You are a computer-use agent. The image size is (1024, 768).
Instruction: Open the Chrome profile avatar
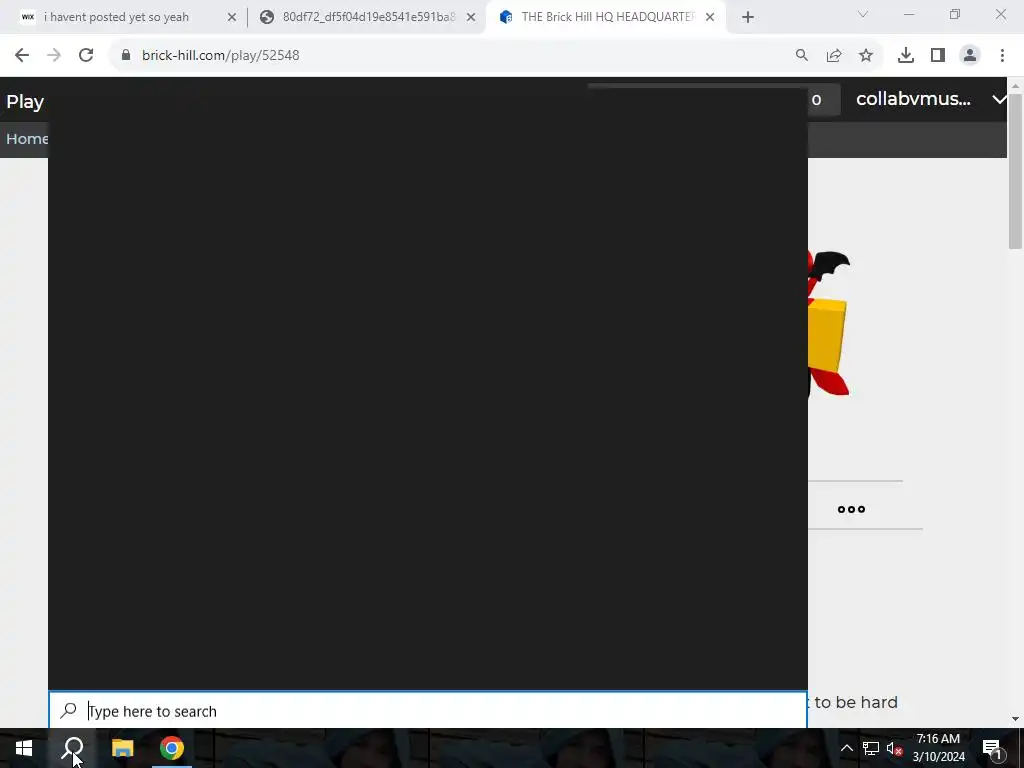pos(970,56)
